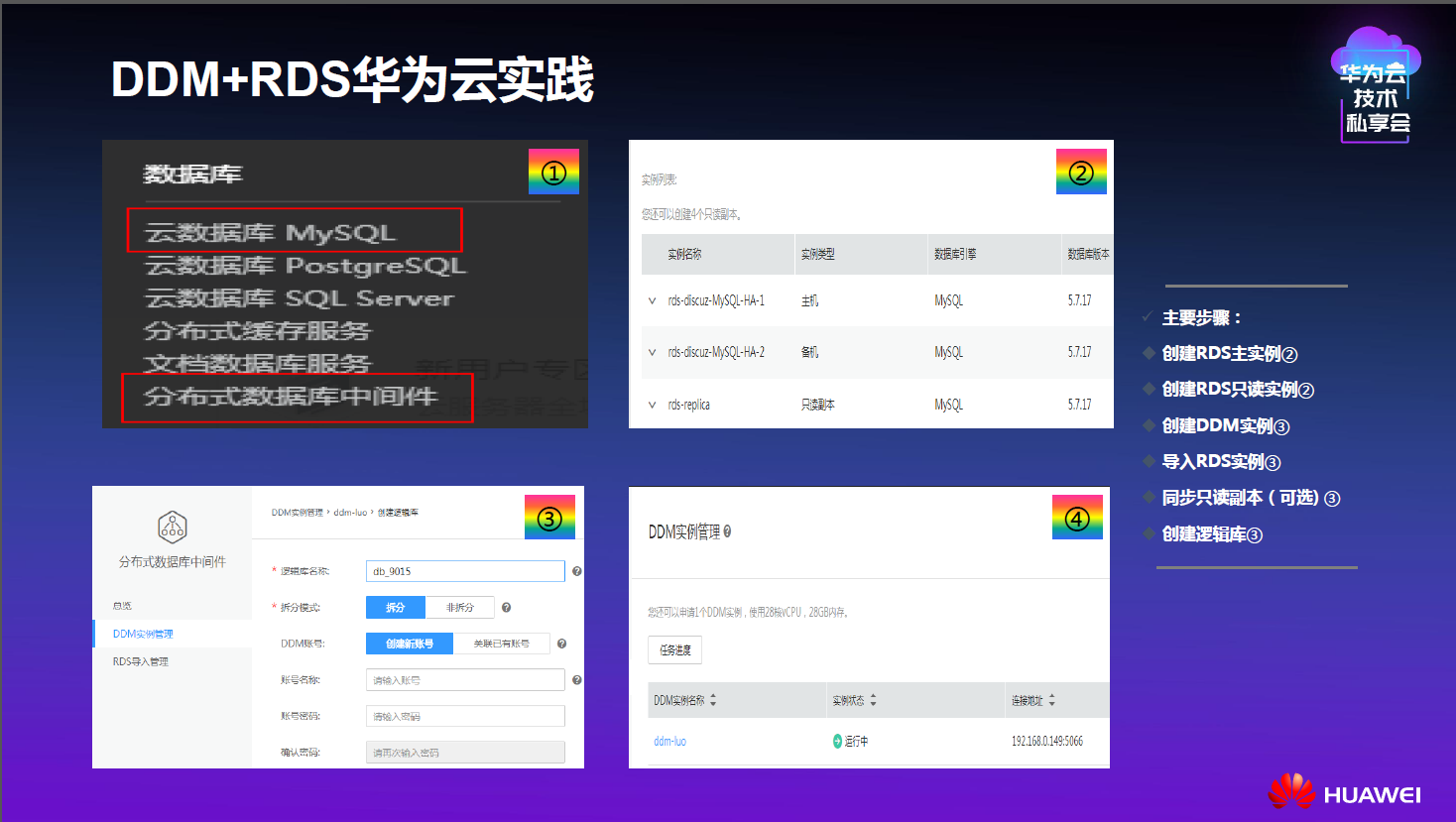Click the green 运行中 status icon

coord(837,741)
